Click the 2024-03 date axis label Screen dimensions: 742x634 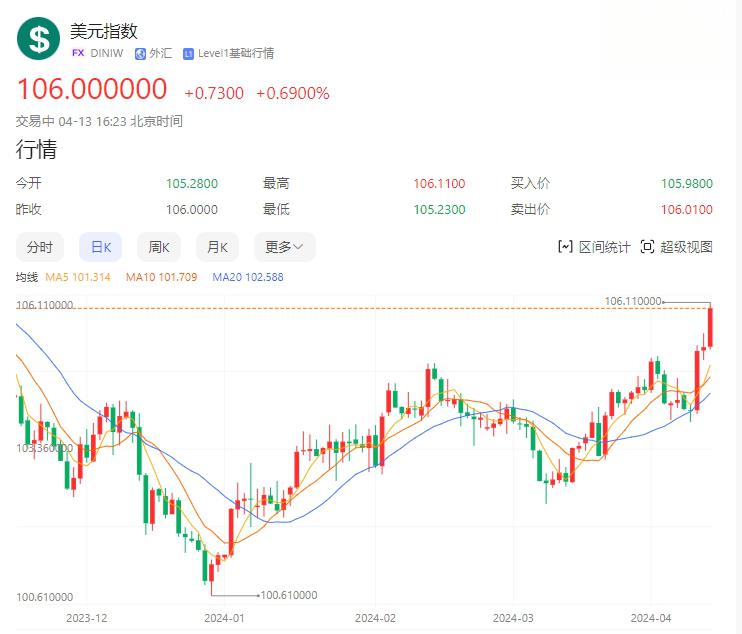pyautogui.click(x=513, y=618)
